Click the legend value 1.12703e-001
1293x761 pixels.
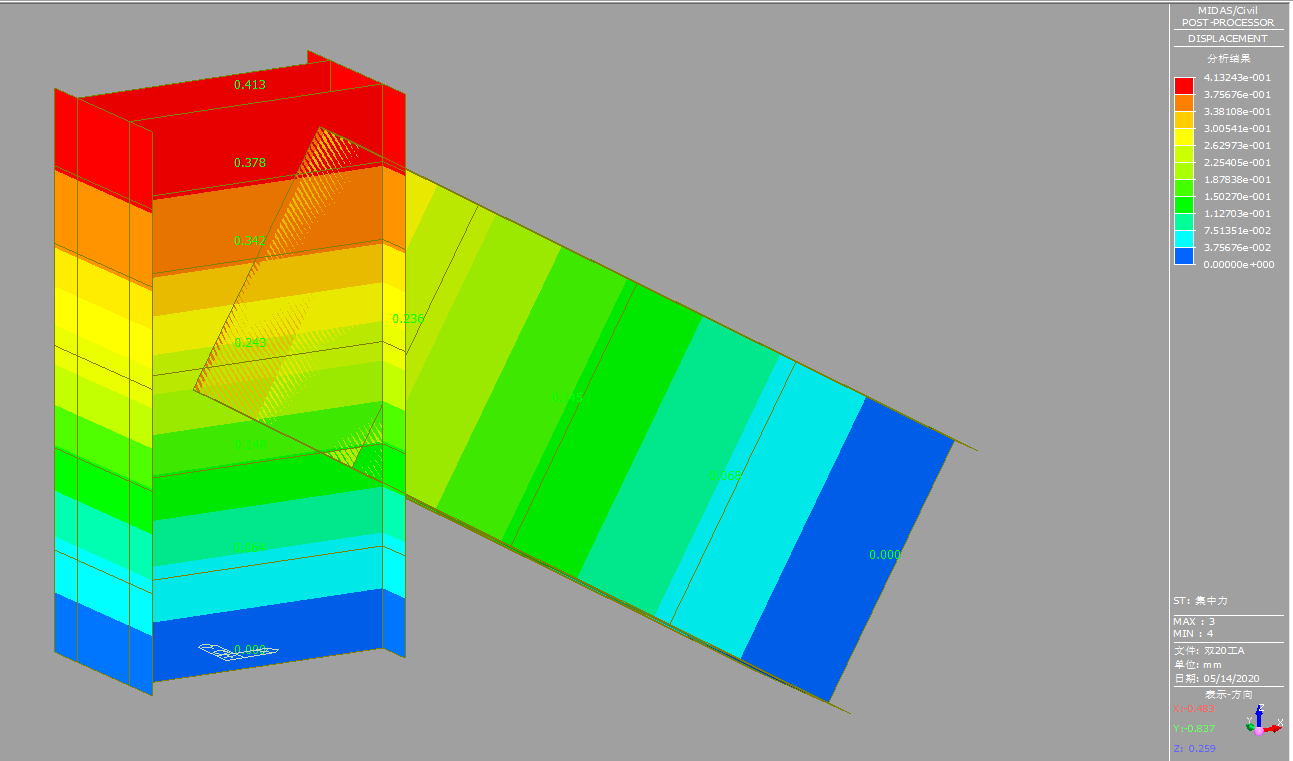[x=1238, y=214]
